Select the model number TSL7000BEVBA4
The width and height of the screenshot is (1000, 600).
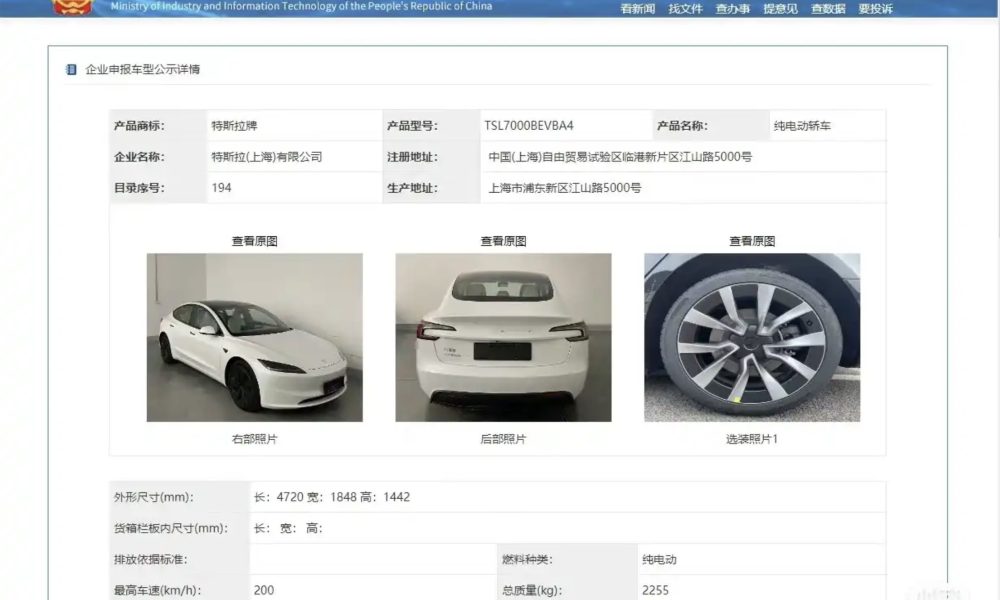529,126
